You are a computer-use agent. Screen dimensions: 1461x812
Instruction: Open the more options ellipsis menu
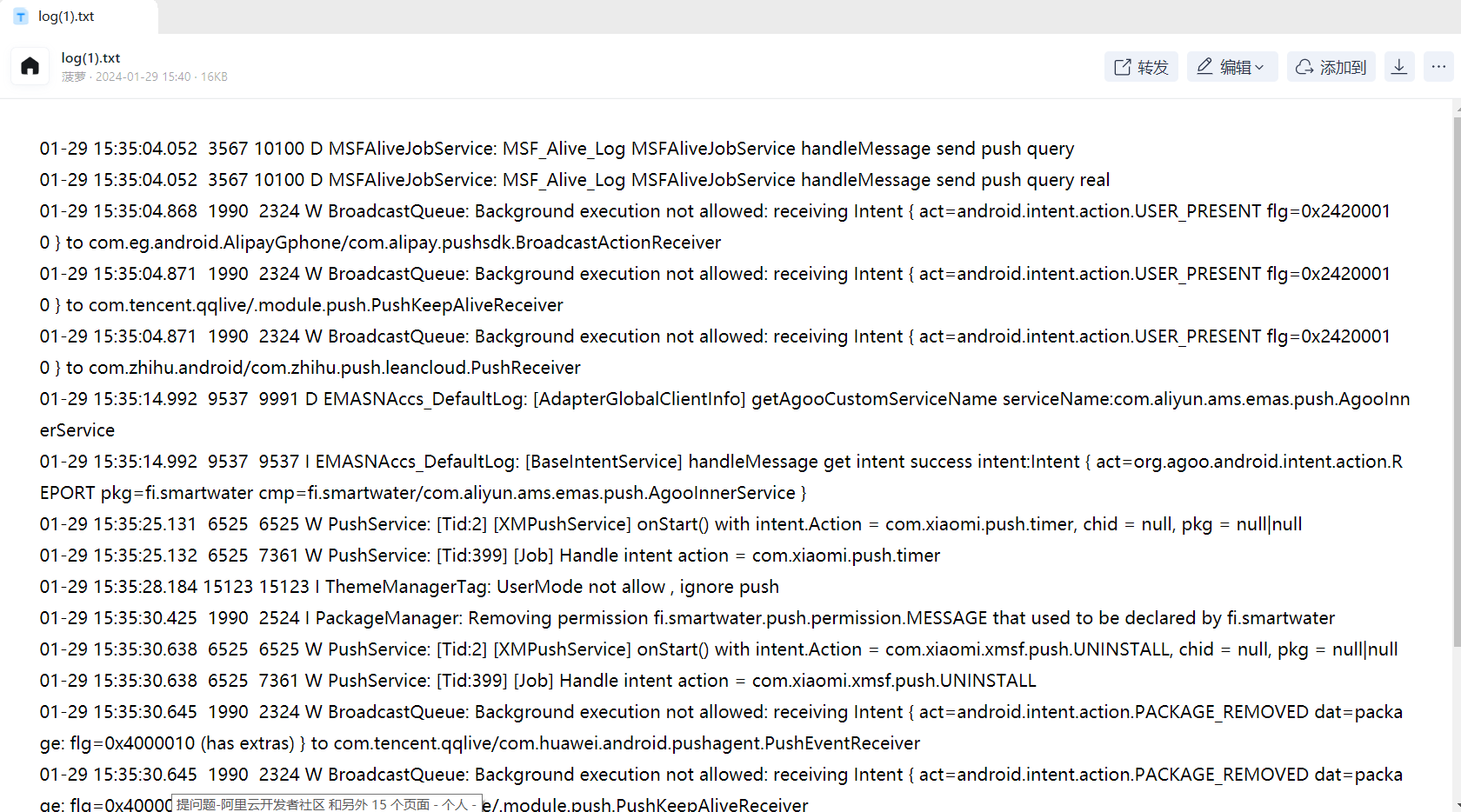coord(1438,67)
